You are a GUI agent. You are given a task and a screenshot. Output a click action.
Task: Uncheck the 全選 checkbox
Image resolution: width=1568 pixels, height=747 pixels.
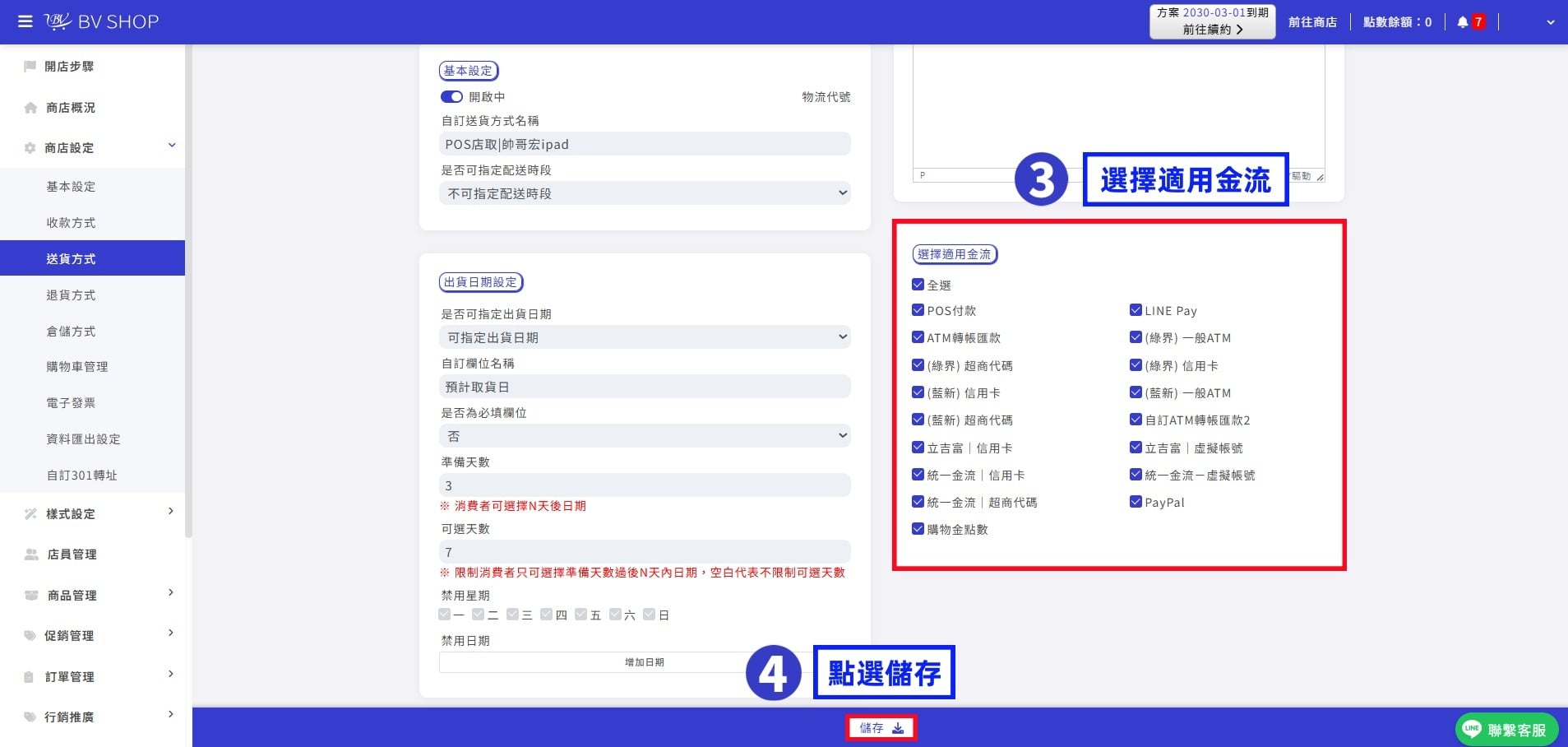pyautogui.click(x=918, y=285)
